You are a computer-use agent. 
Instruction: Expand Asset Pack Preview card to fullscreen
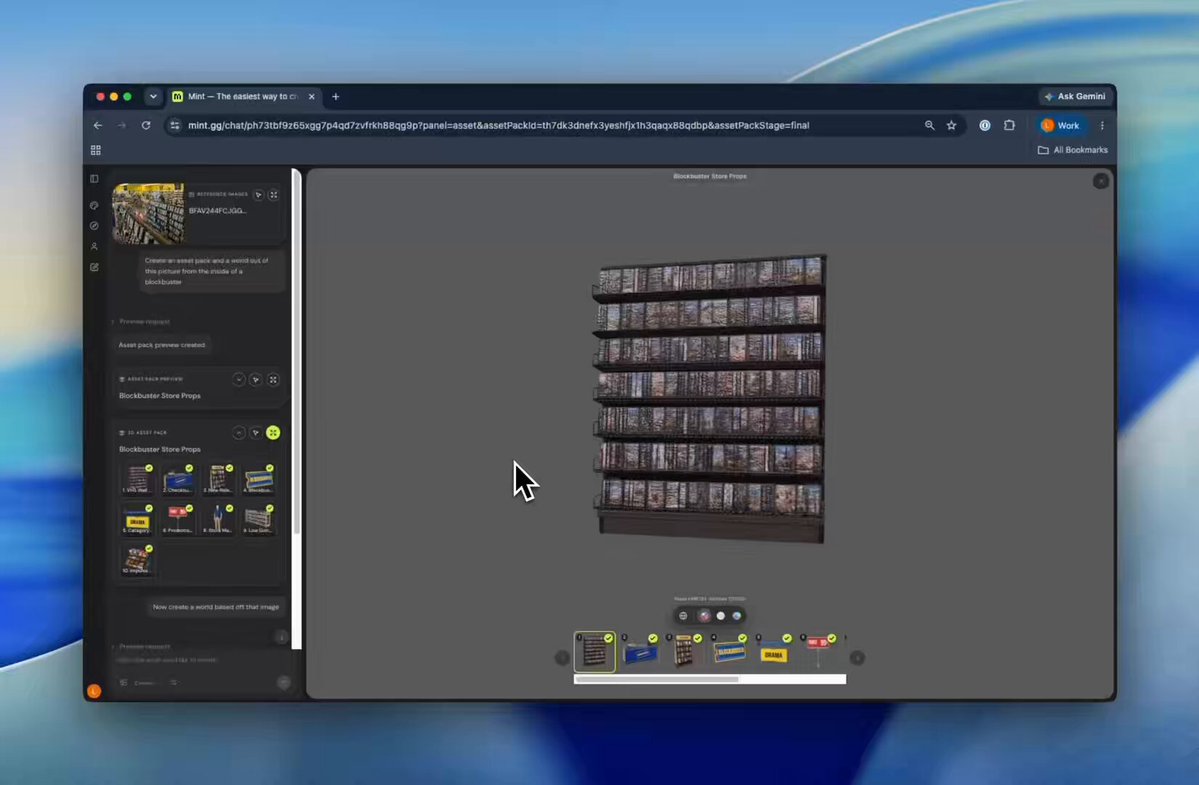click(x=273, y=379)
